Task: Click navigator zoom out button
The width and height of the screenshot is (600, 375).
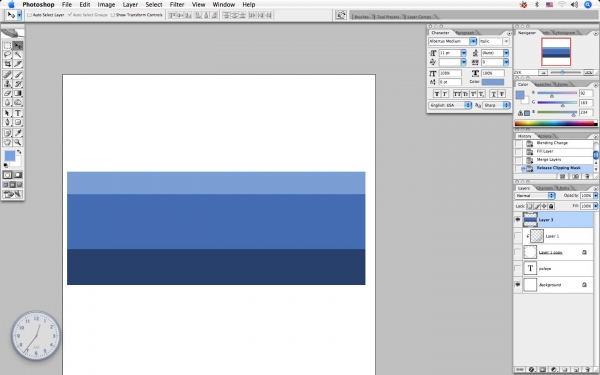Action: (543, 72)
